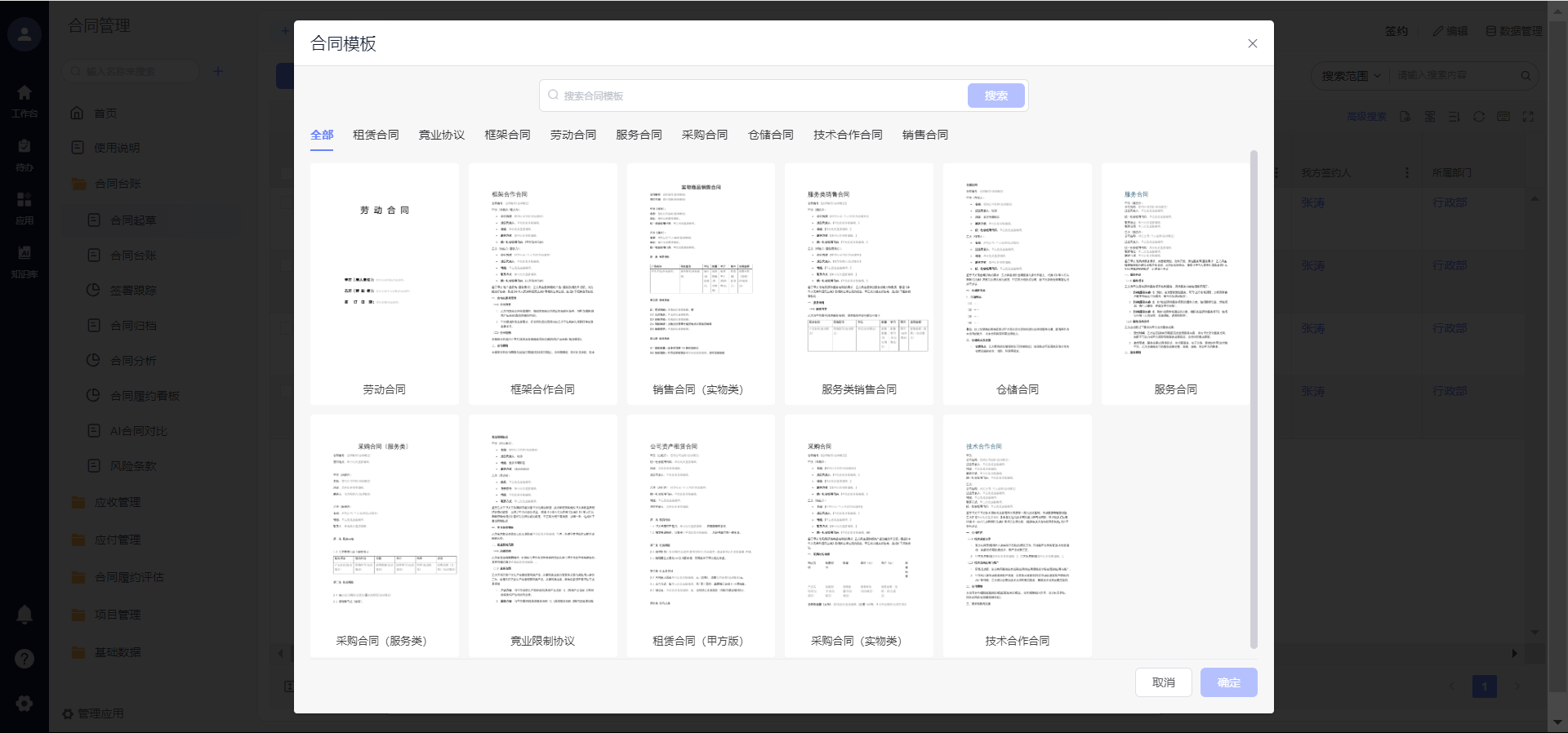Open the help question mark icon
Screen dimensions: 1568x733
[24, 659]
